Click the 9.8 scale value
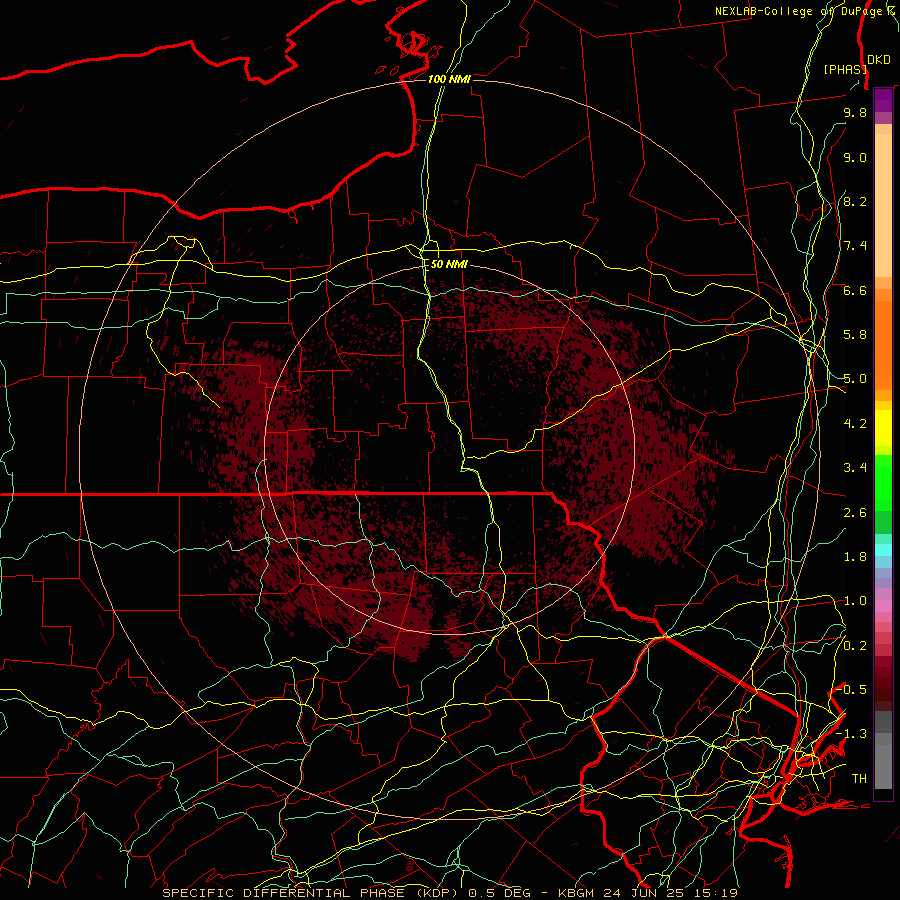The height and width of the screenshot is (900, 900). coord(855,112)
